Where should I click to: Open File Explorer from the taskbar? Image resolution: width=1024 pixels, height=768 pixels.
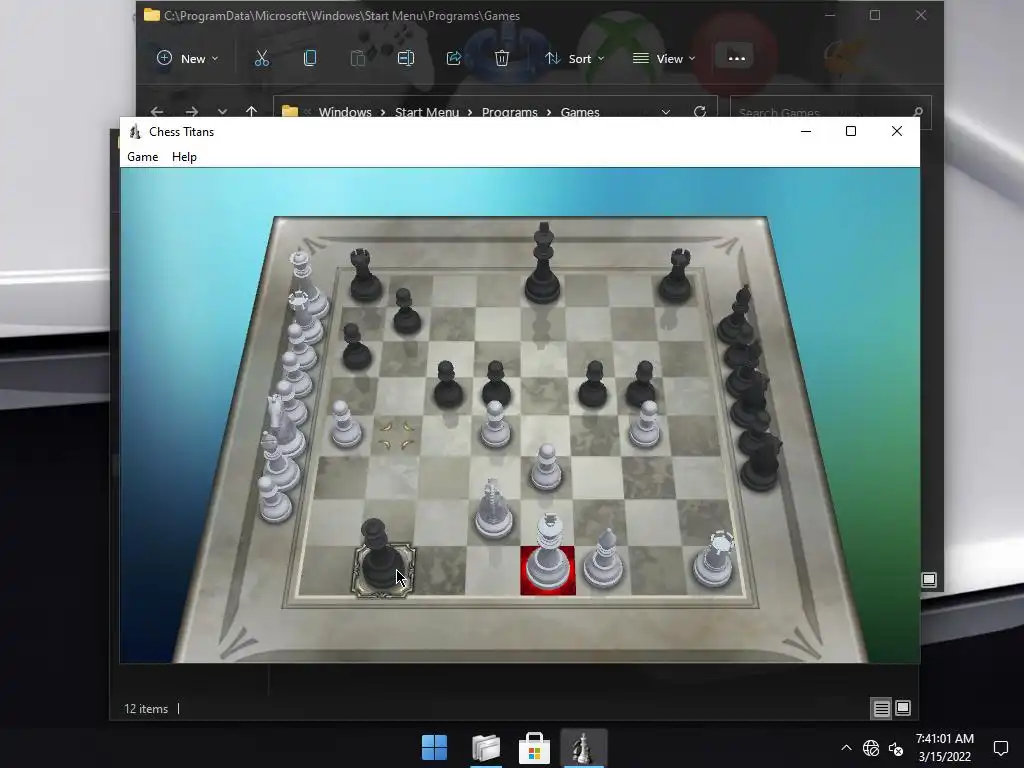tap(486, 748)
